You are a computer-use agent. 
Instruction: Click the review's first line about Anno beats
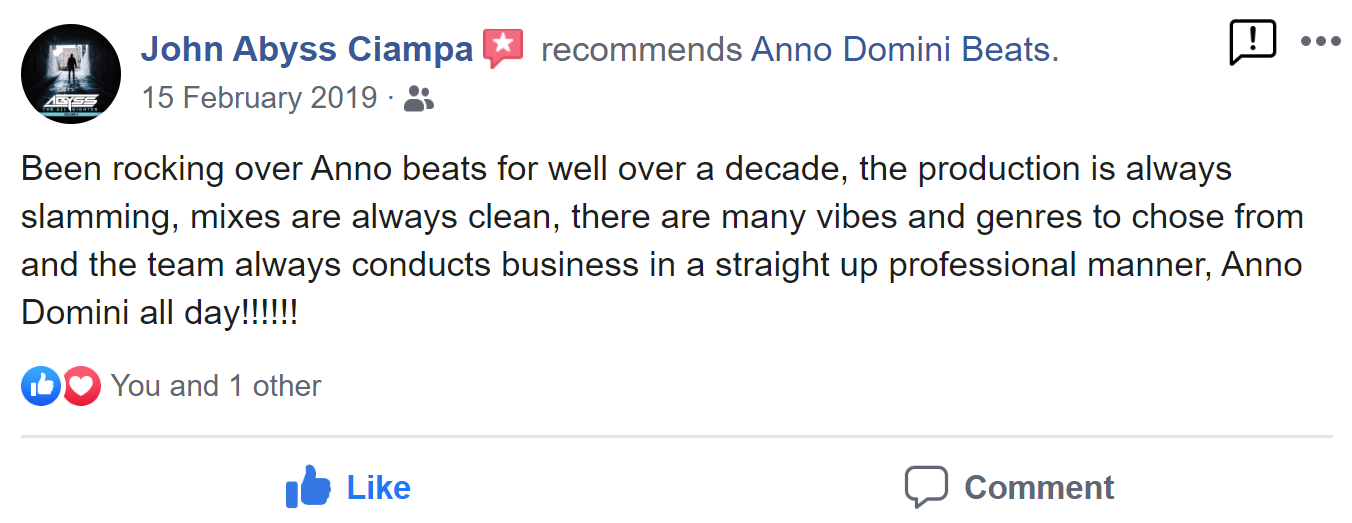[x=626, y=170]
